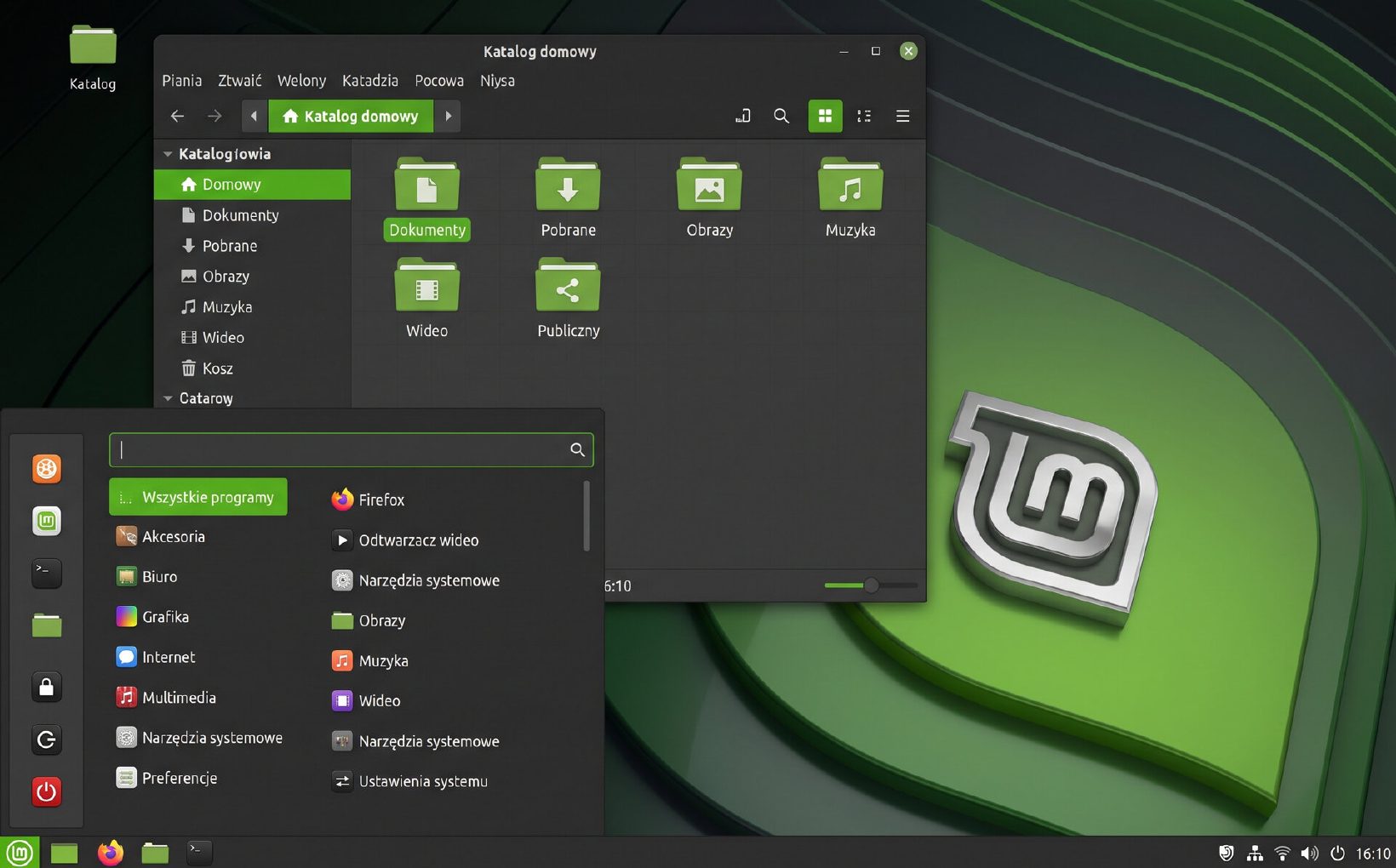Image resolution: width=1396 pixels, height=868 pixels.
Task: Collapse the Catarow sidebar section
Action: pos(168,398)
